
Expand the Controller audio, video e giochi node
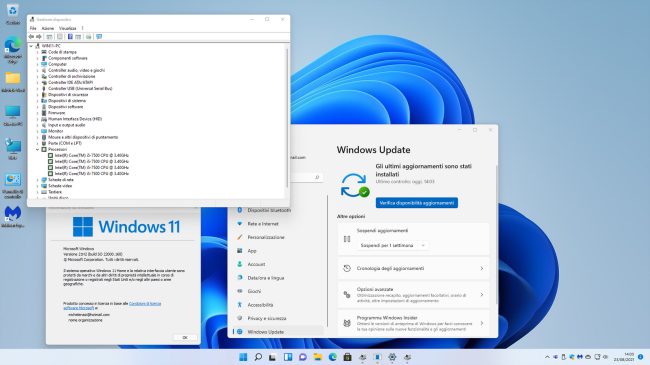(x=37, y=71)
